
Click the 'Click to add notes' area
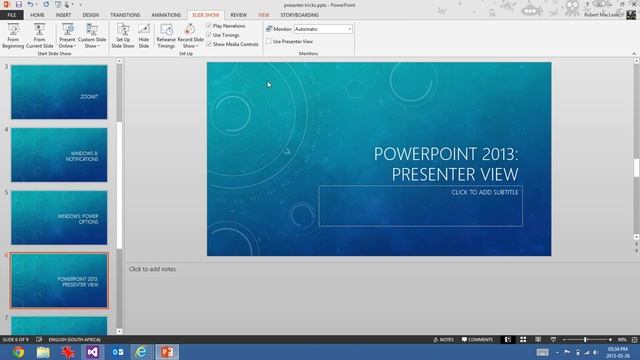[152, 269]
